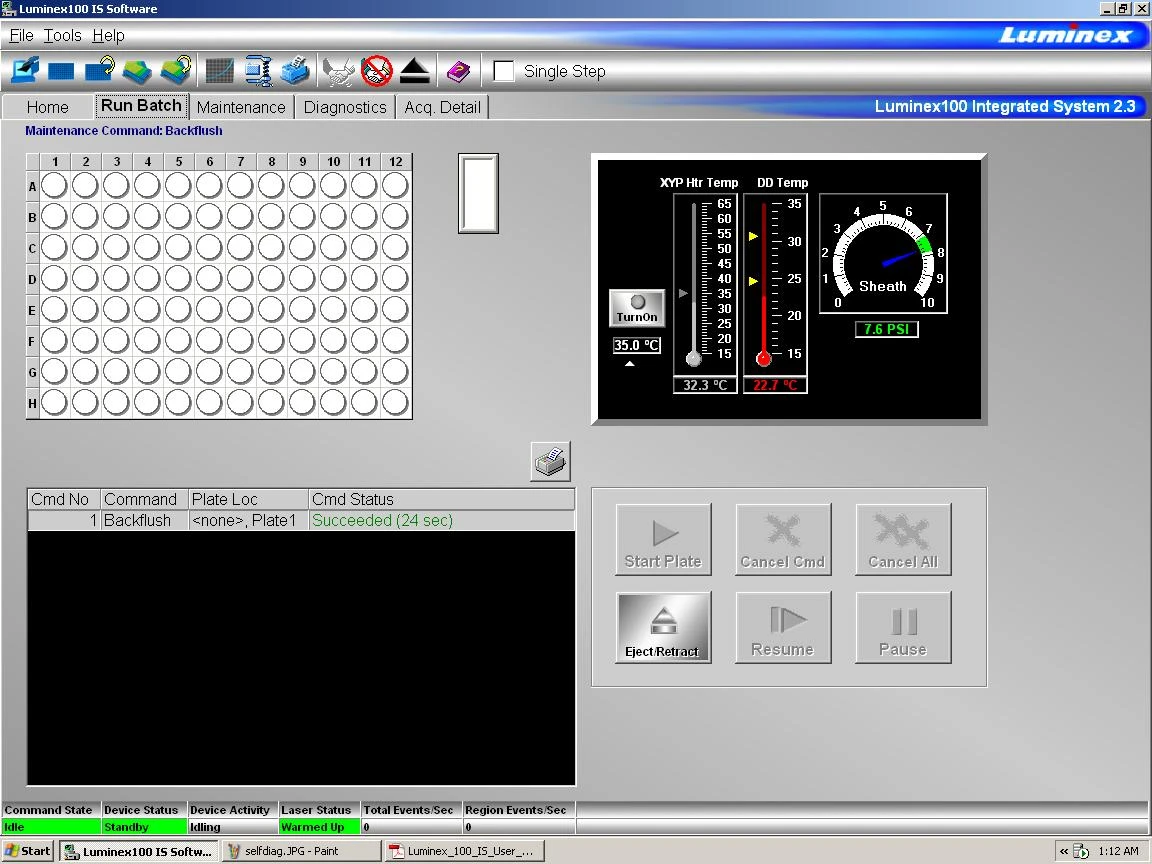The image size is (1152, 864).
Task: Click the Warmed Up laser status indicator
Action: (320, 827)
